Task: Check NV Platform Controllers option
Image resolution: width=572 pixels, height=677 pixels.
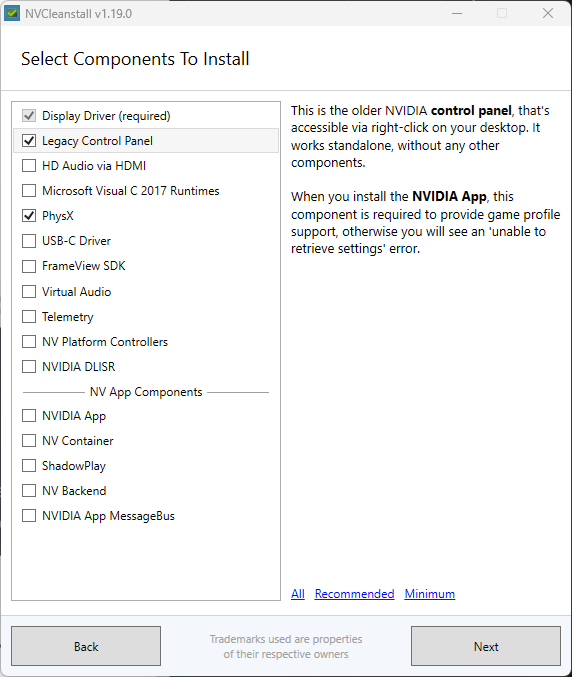Action: coord(29,342)
